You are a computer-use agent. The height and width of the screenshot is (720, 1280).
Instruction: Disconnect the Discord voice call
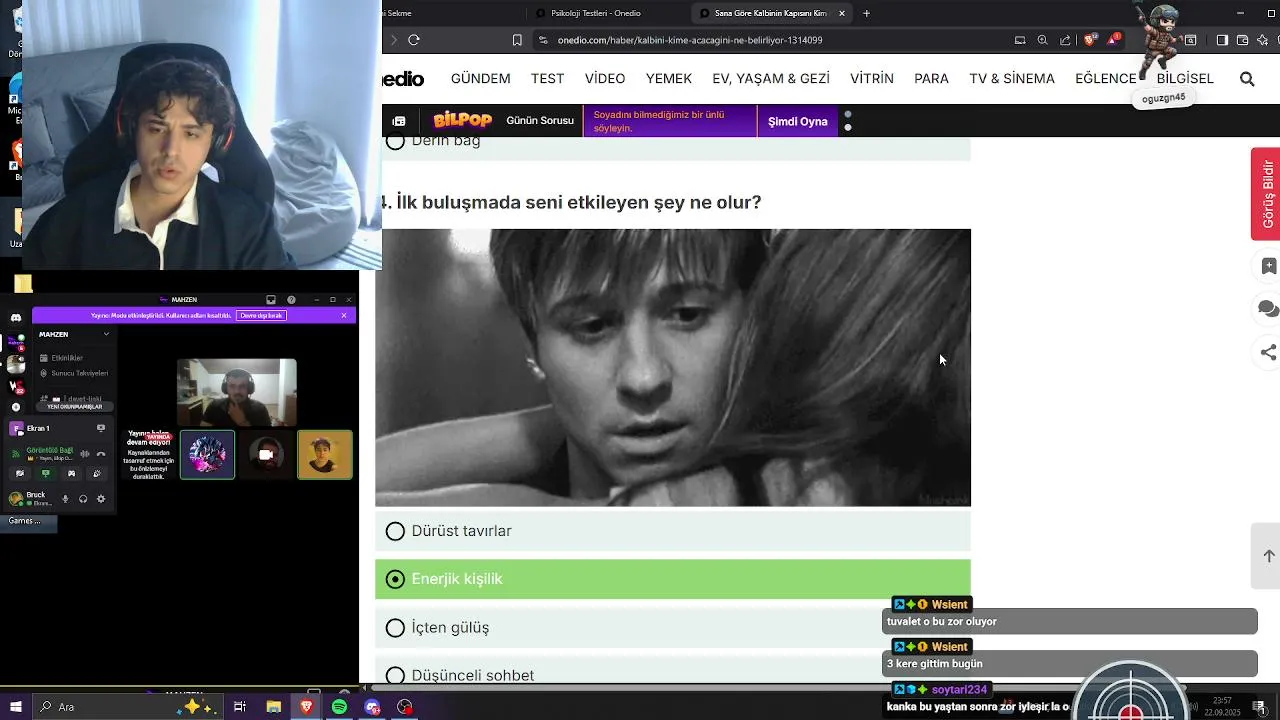point(101,454)
